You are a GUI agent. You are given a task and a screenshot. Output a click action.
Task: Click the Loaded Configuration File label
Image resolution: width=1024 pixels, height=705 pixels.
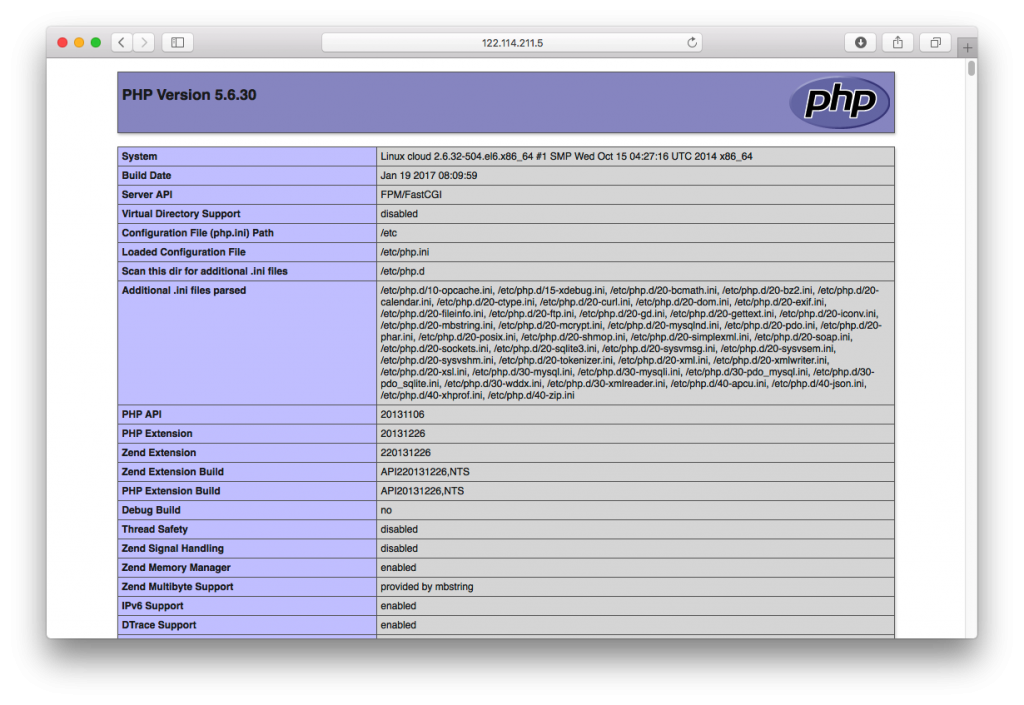[x=184, y=252]
